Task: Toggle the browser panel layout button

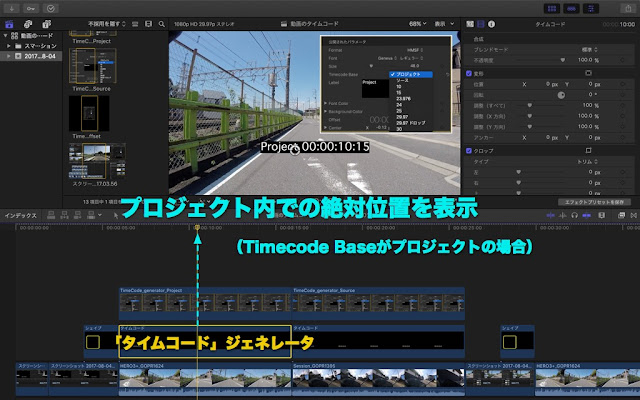Action: coord(552,8)
